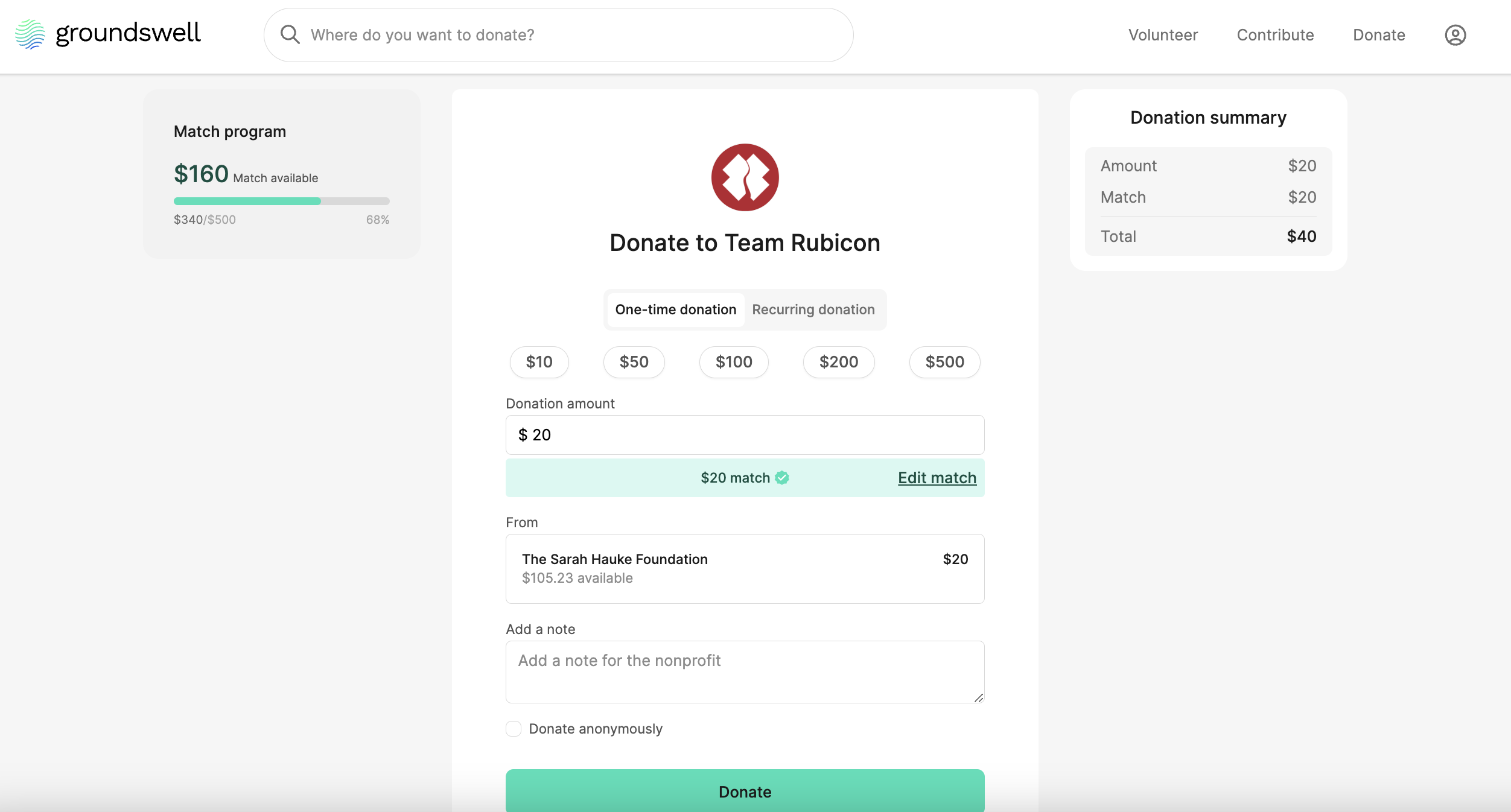Select the $10 preset amount
The image size is (1511, 812).
click(x=539, y=362)
